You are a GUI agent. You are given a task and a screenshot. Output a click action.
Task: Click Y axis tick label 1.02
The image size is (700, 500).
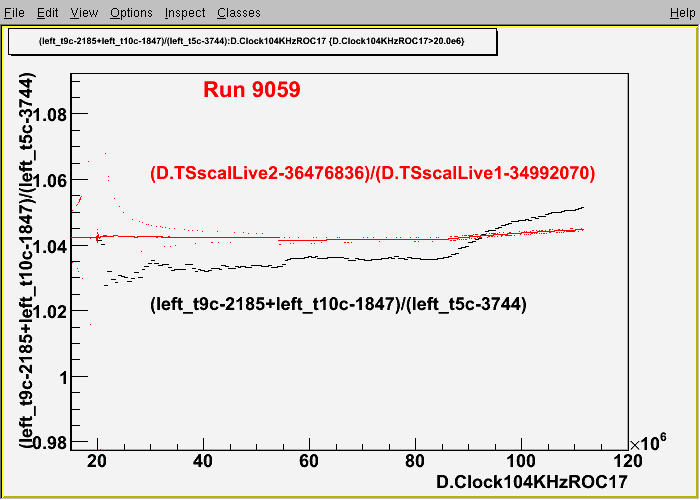click(52, 311)
